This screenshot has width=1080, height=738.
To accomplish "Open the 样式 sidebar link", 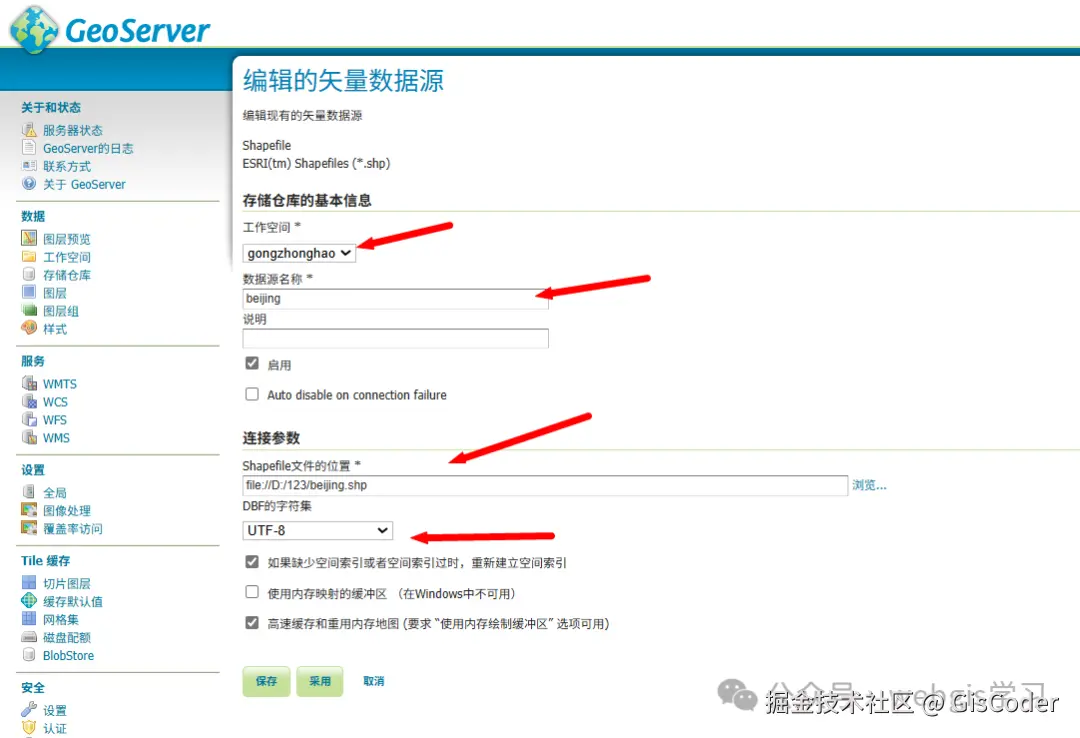I will tap(54, 329).
